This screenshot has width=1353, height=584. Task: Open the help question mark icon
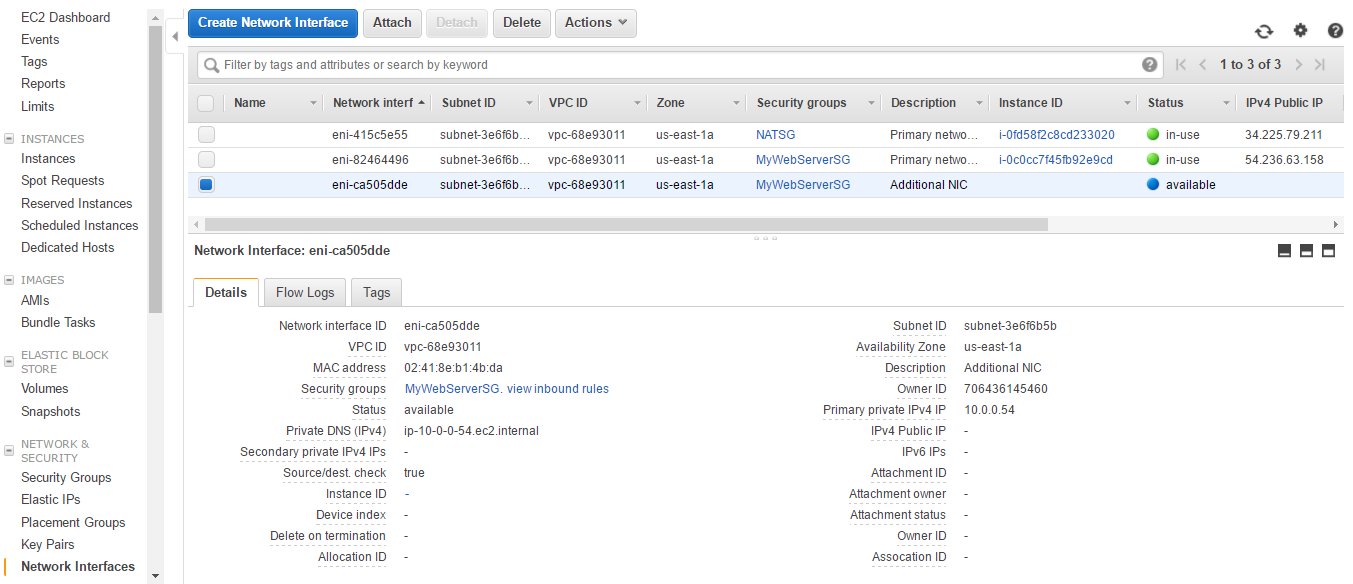1335,31
